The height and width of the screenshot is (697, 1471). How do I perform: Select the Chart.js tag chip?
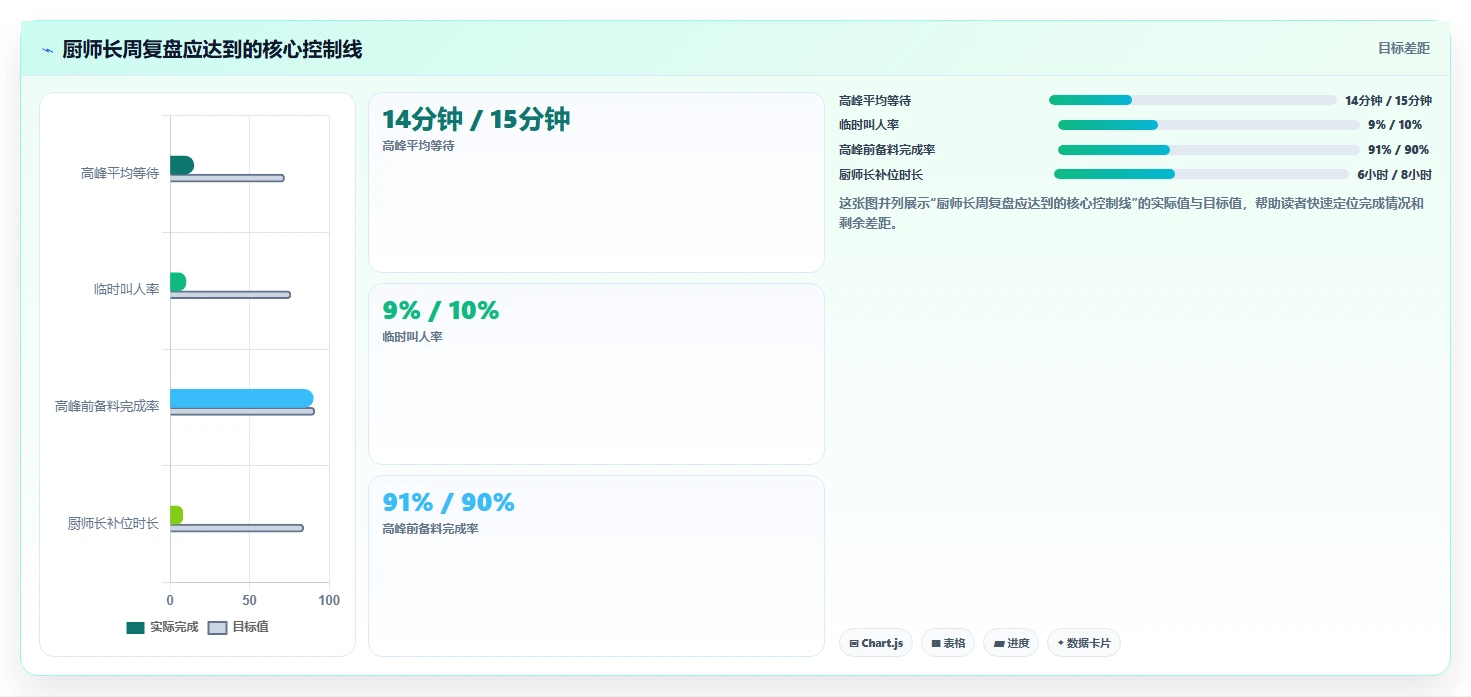coord(876,643)
